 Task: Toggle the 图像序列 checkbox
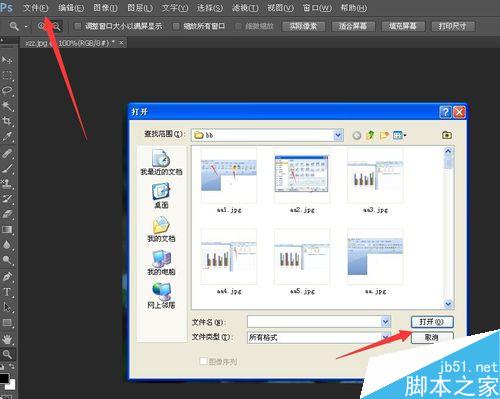click(x=203, y=361)
